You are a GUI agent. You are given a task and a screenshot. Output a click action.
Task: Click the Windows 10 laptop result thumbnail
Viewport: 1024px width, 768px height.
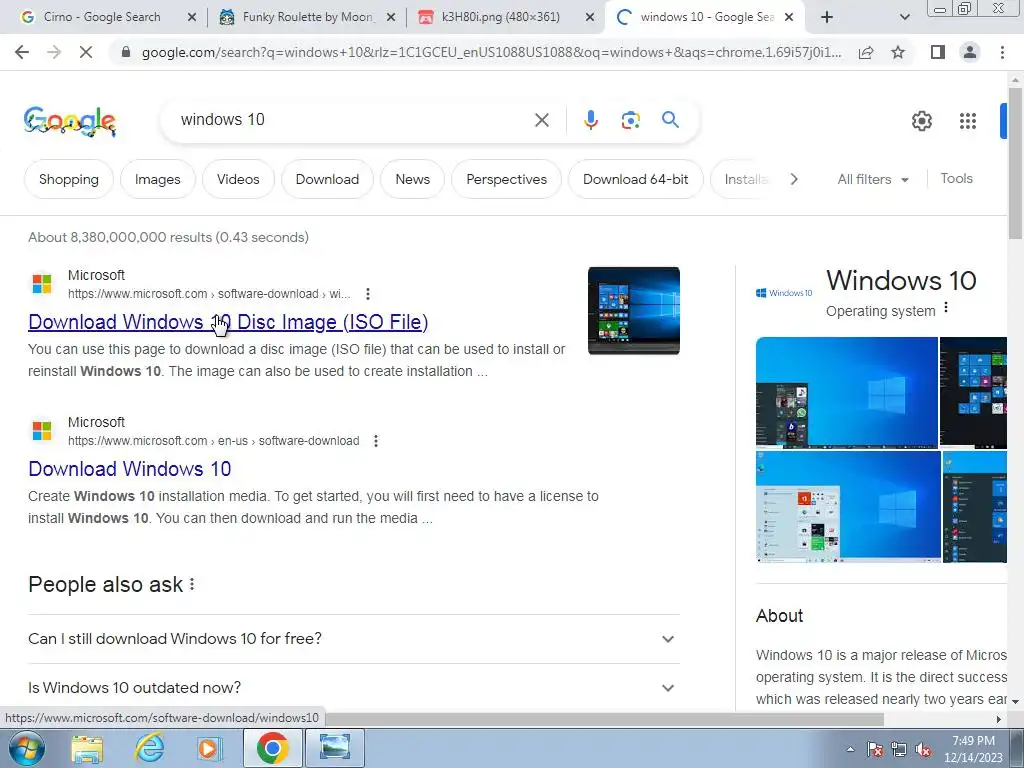coord(633,311)
